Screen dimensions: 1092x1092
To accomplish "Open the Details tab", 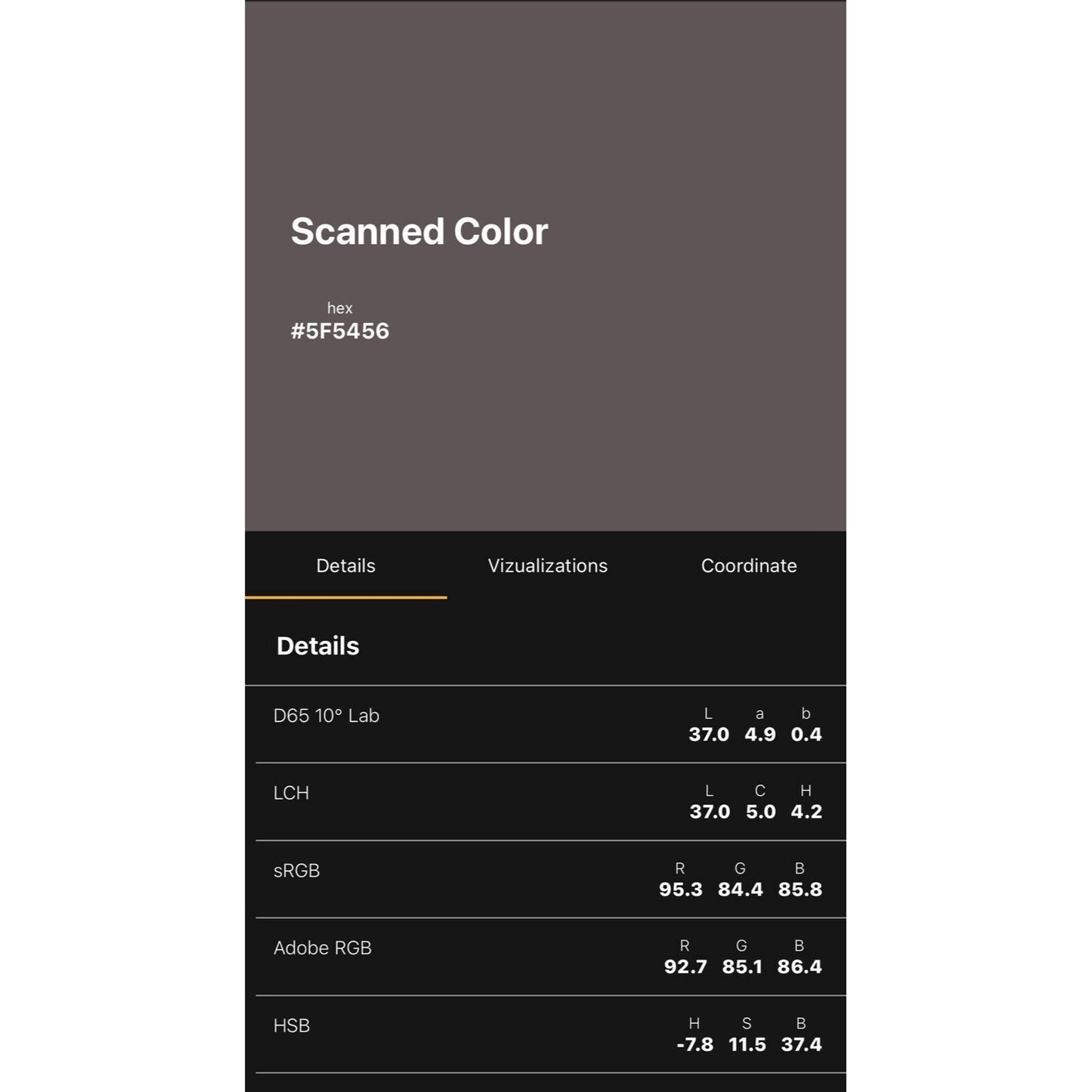I will (345, 565).
